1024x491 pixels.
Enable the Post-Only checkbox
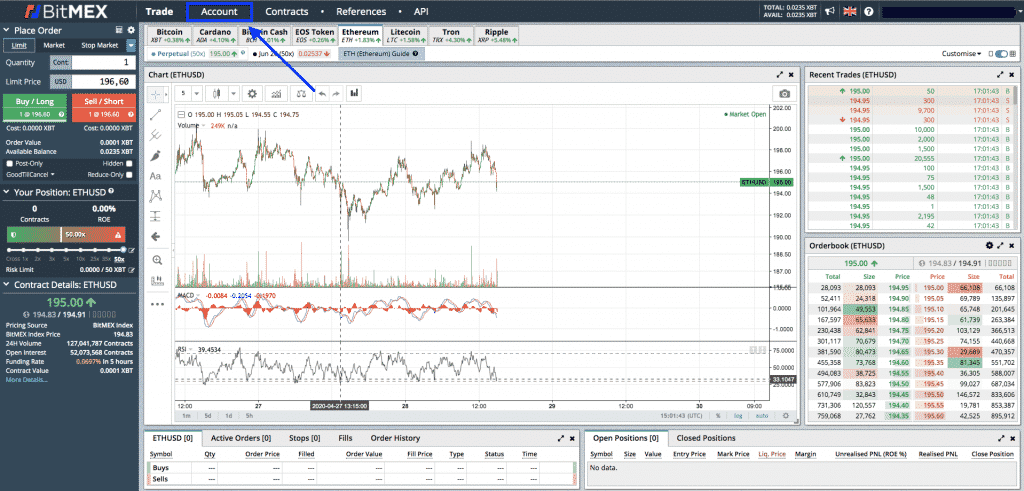pyautogui.click(x=10, y=163)
